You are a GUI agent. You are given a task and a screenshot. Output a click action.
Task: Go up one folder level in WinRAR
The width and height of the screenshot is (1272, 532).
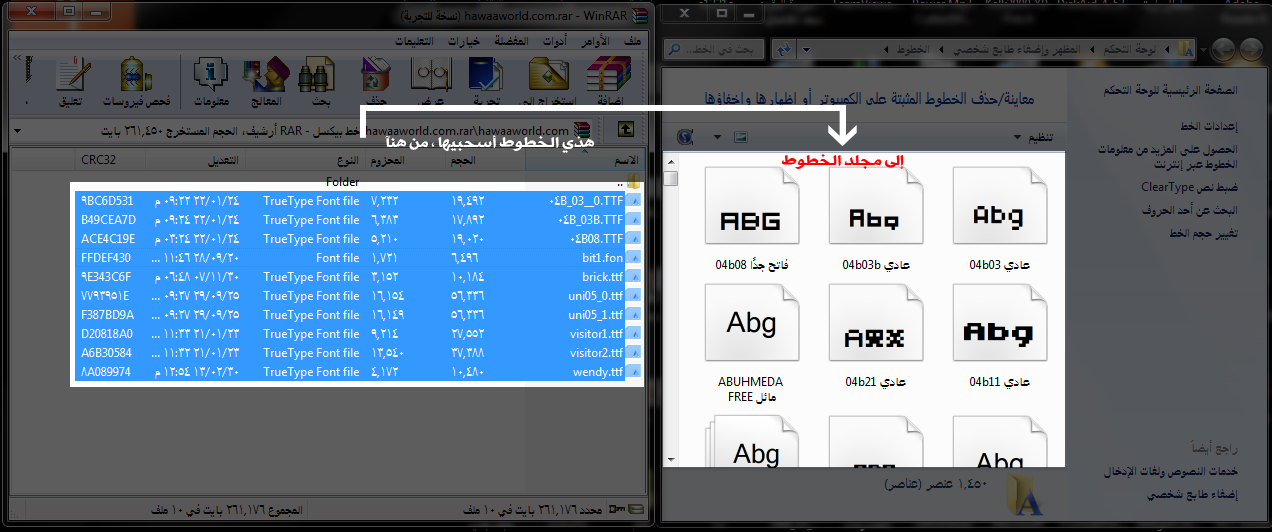(x=626, y=130)
